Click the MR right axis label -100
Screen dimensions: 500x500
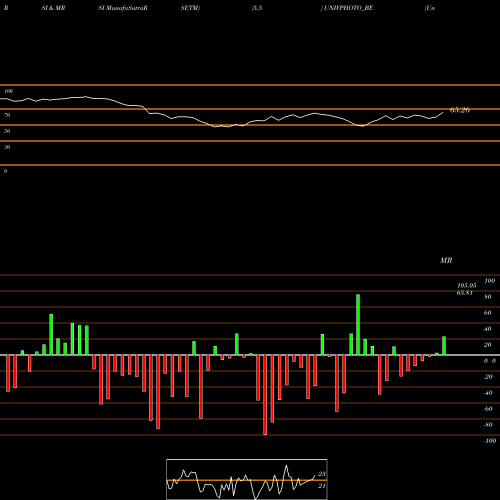point(490,441)
